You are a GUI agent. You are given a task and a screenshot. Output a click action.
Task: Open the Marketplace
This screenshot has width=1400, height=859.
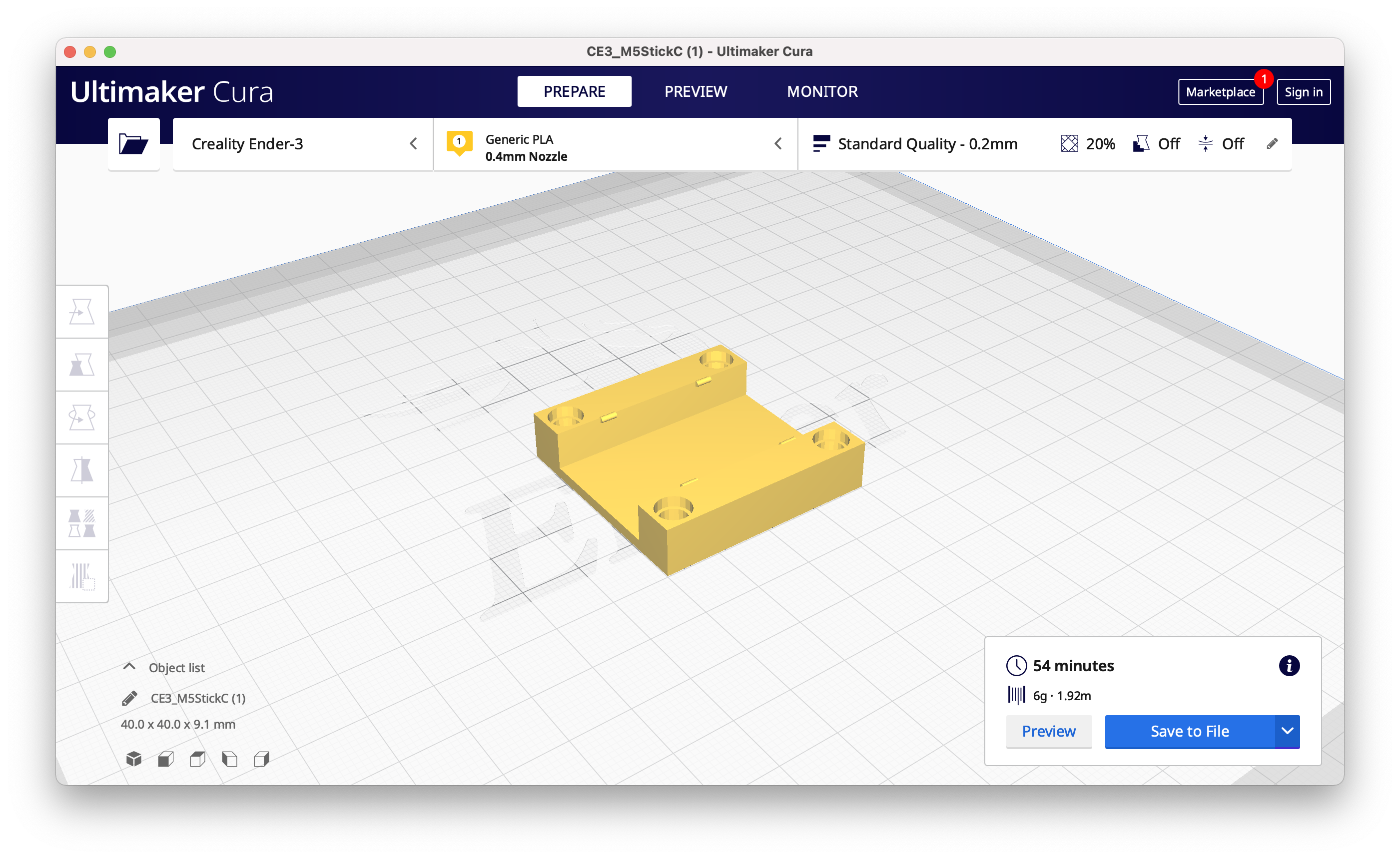pos(1220,92)
